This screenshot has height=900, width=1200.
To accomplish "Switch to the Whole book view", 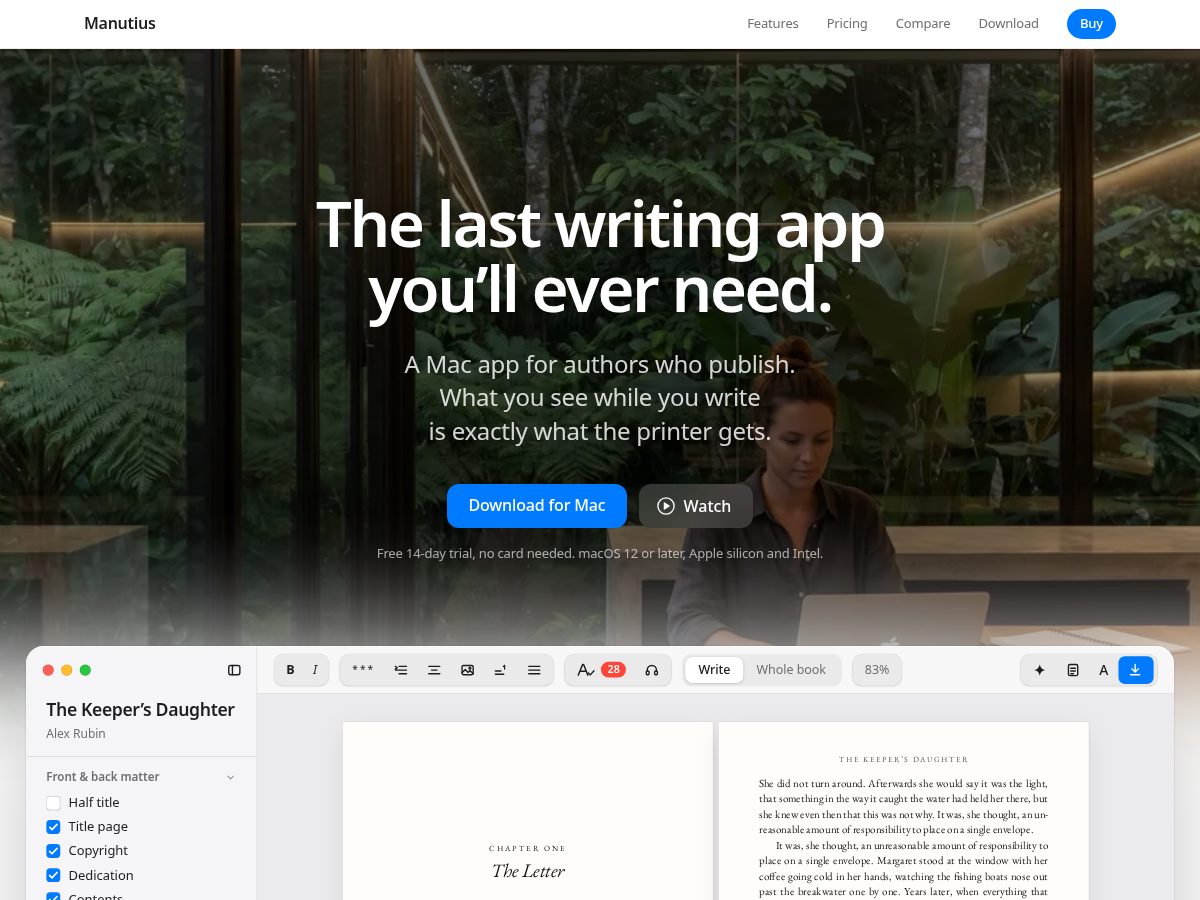I will [x=791, y=670].
